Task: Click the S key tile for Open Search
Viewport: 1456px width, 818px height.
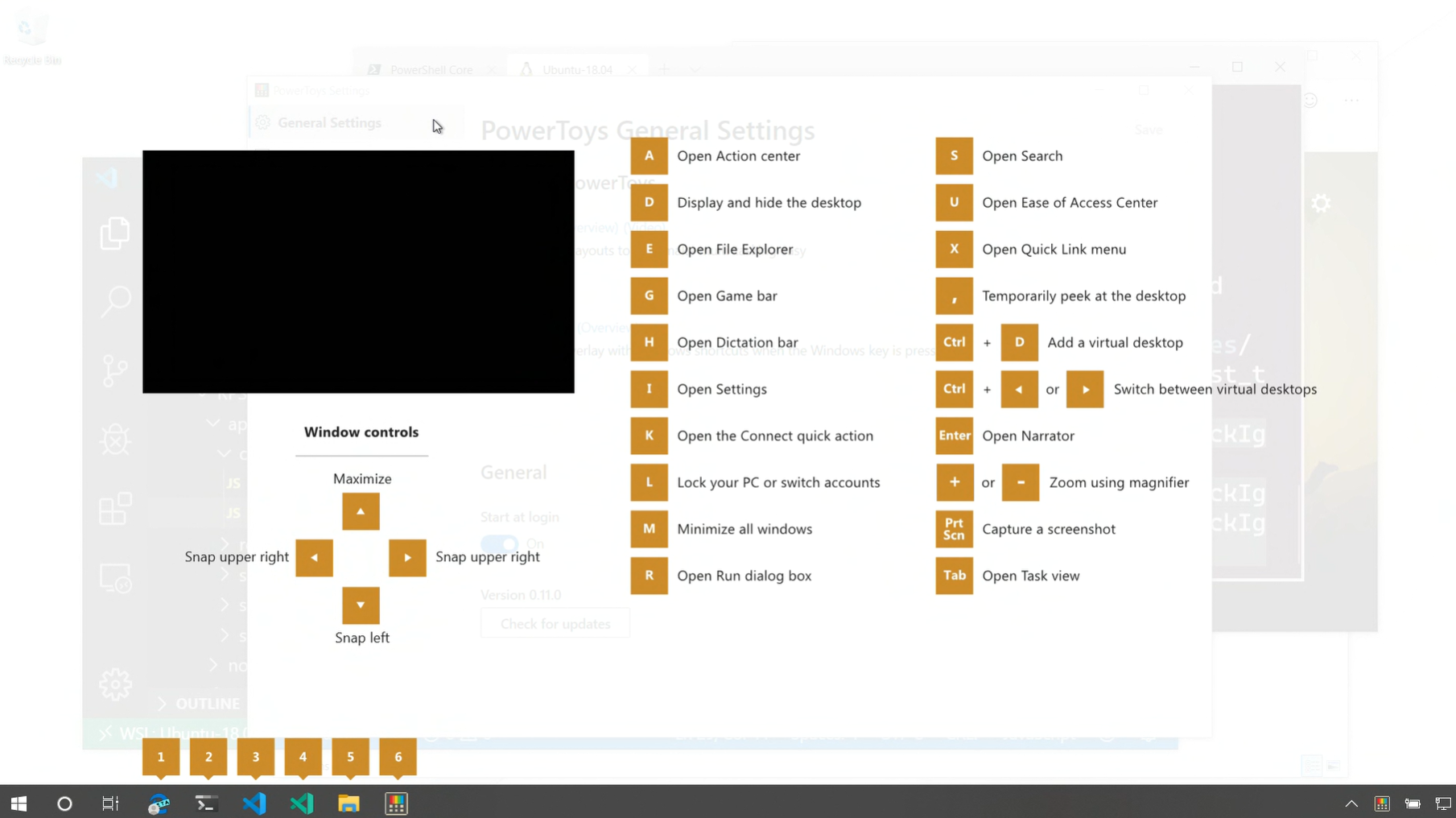Action: (954, 155)
